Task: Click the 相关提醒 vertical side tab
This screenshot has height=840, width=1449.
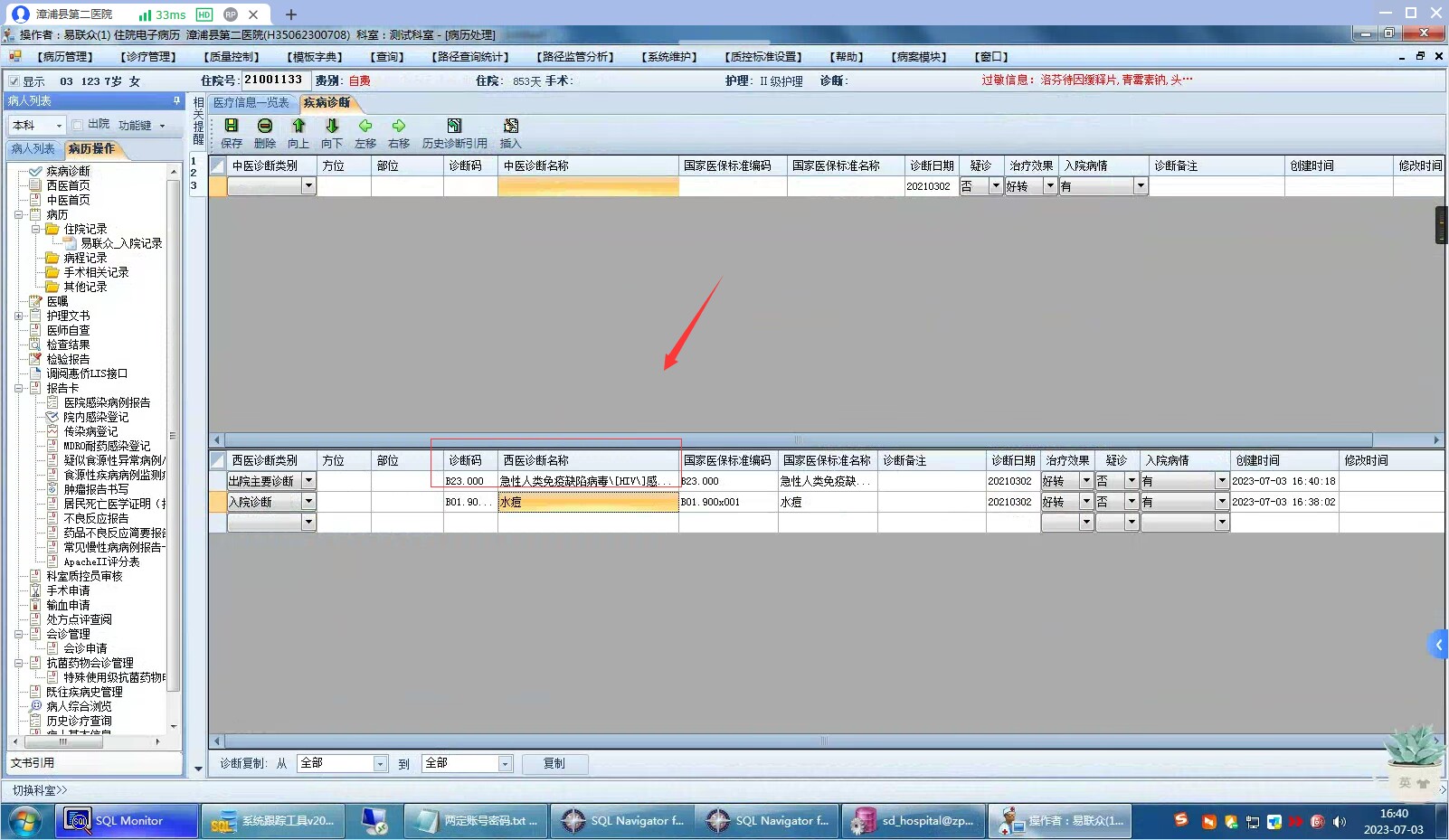Action: pos(198,120)
